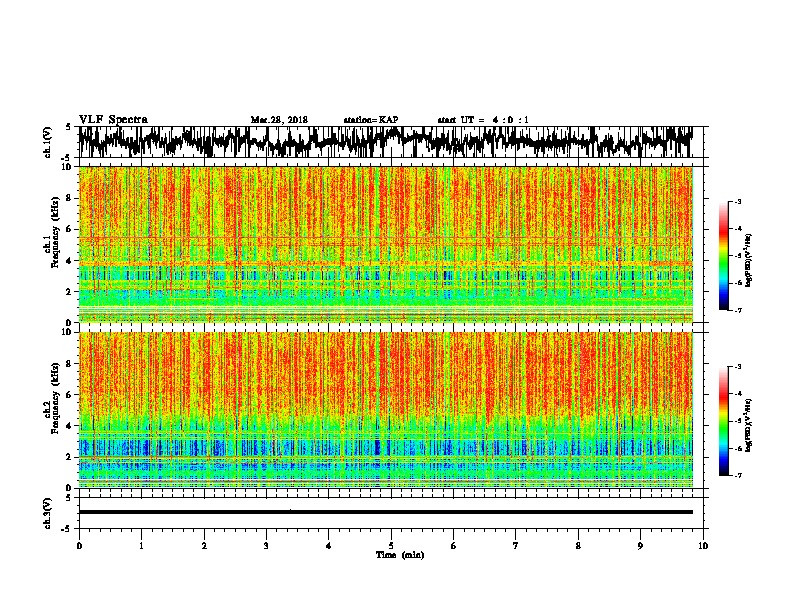Click the "VLF Spectra" title text
The height and width of the screenshot is (612, 792).
(113, 119)
